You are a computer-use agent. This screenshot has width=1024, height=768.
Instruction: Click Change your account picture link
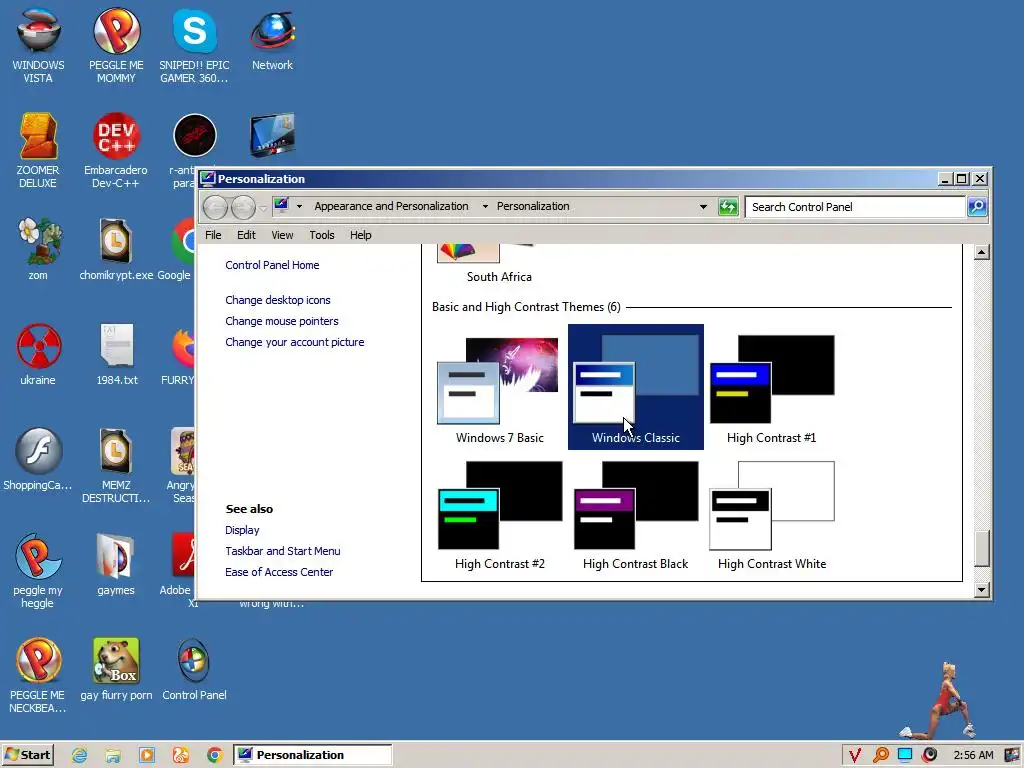click(295, 342)
